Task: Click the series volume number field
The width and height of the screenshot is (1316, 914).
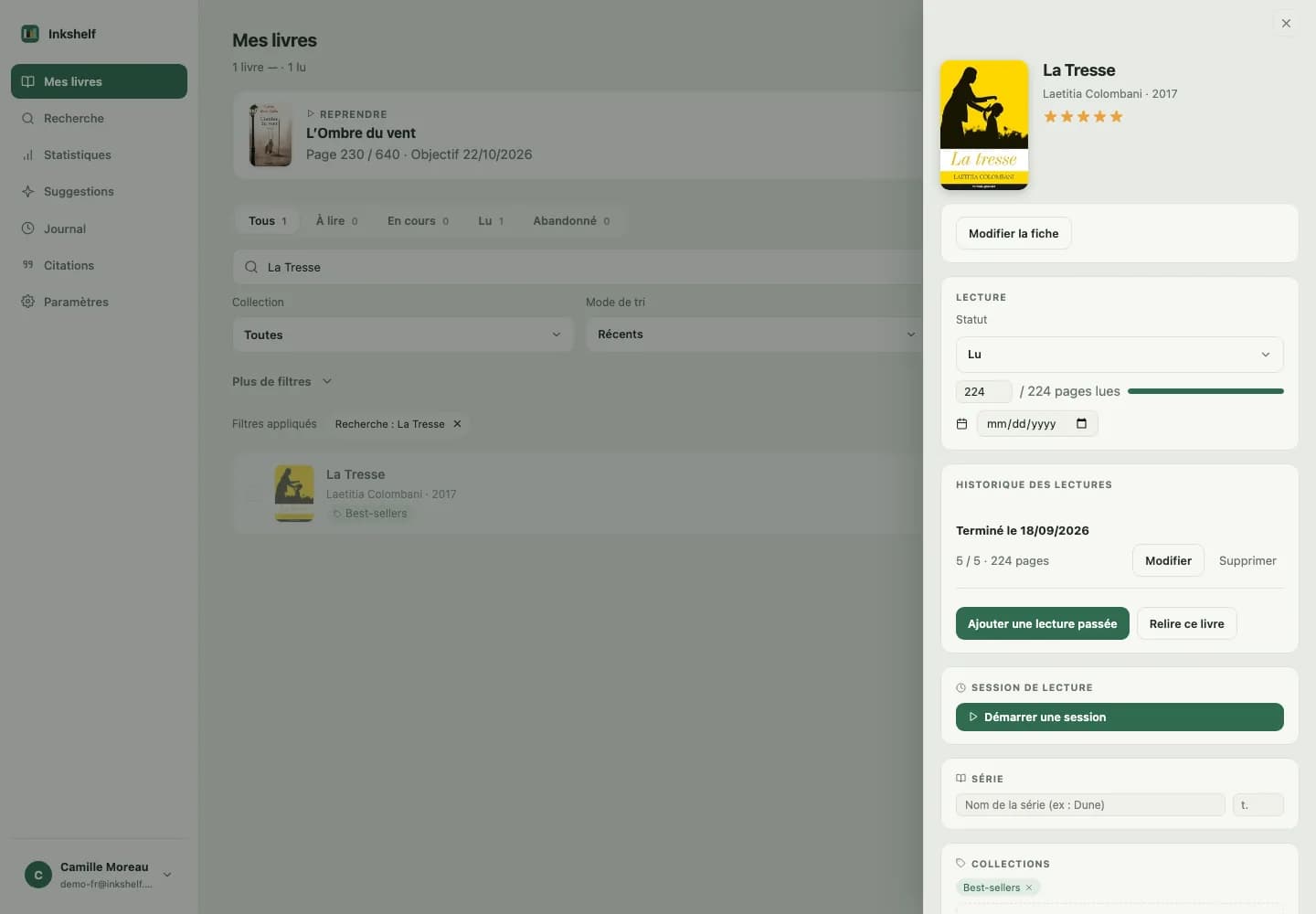Action: [1258, 805]
